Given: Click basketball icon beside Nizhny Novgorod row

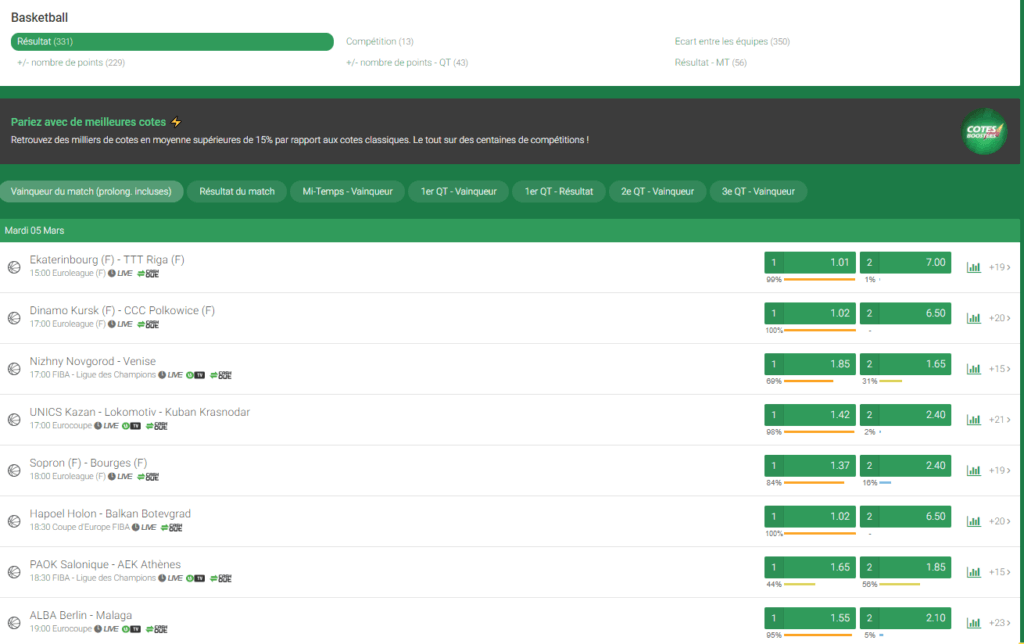Looking at the screenshot, I should point(14,369).
